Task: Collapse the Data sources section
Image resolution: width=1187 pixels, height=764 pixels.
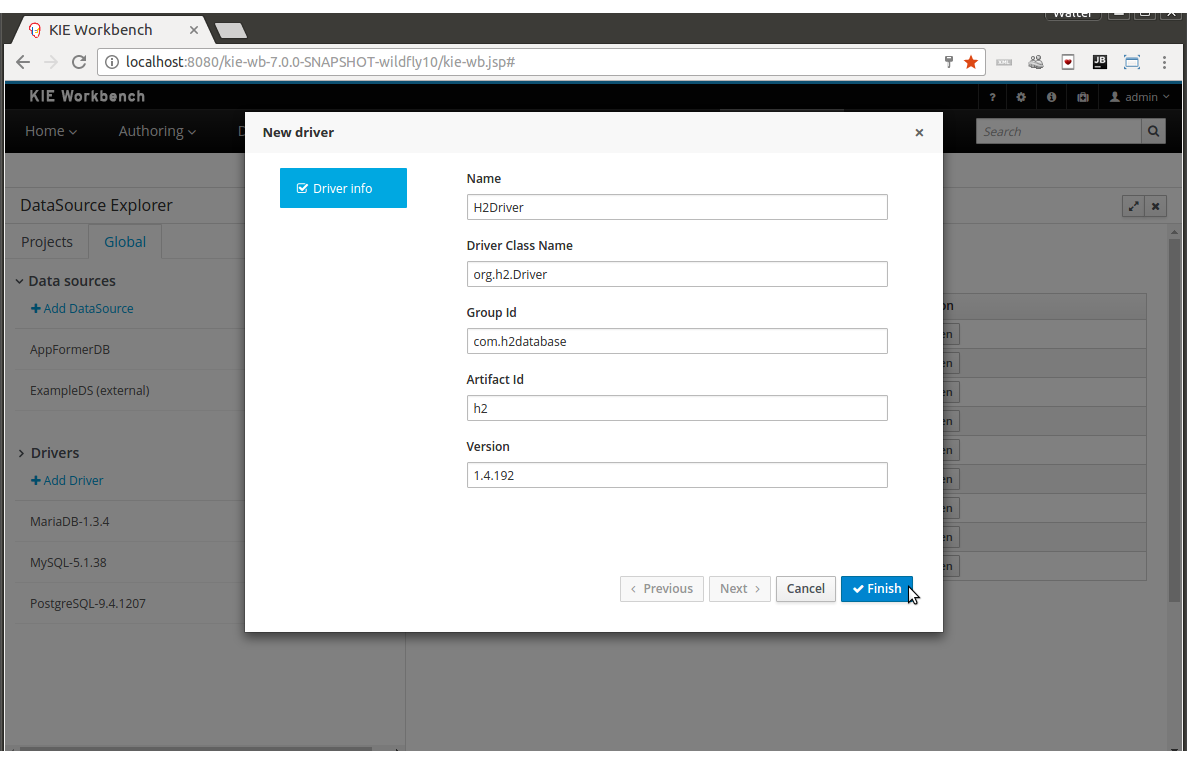Action: pyautogui.click(x=20, y=281)
